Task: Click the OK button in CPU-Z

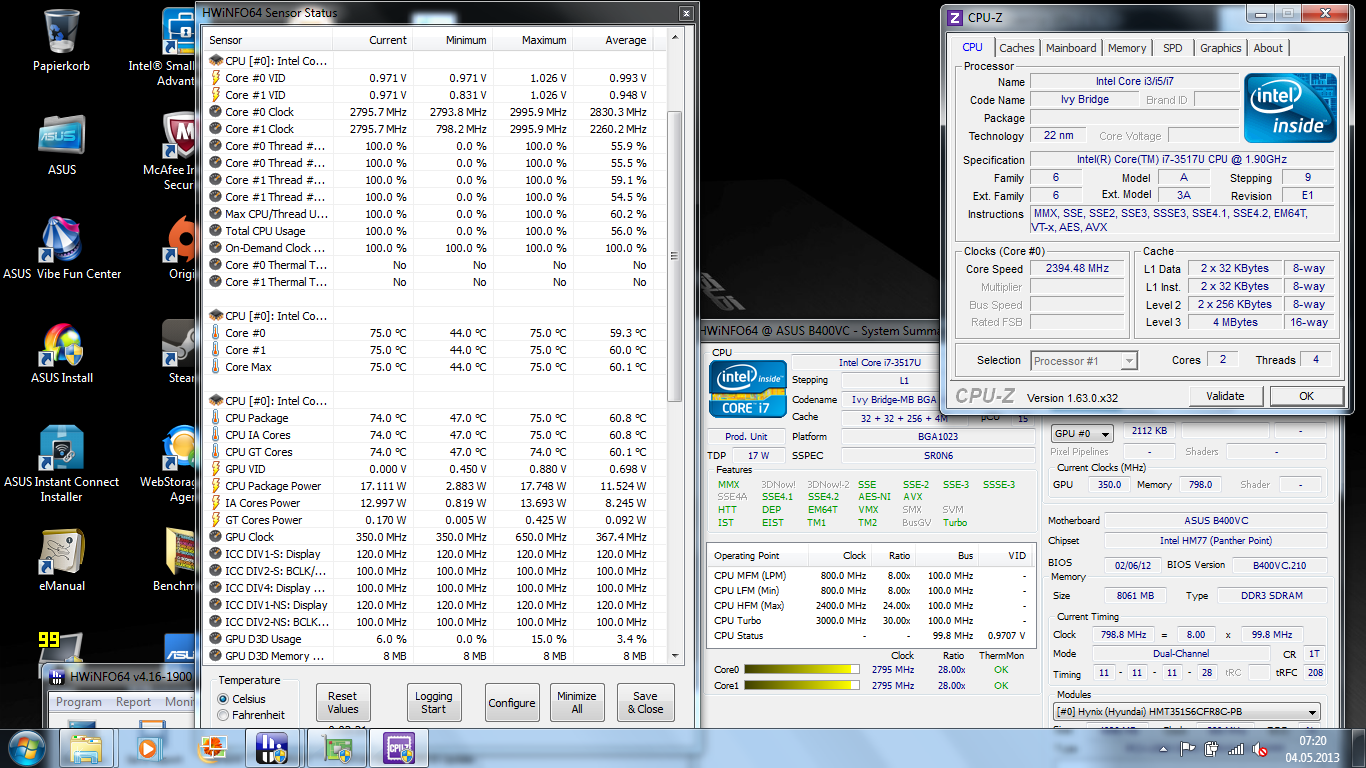Action: 1306,396
